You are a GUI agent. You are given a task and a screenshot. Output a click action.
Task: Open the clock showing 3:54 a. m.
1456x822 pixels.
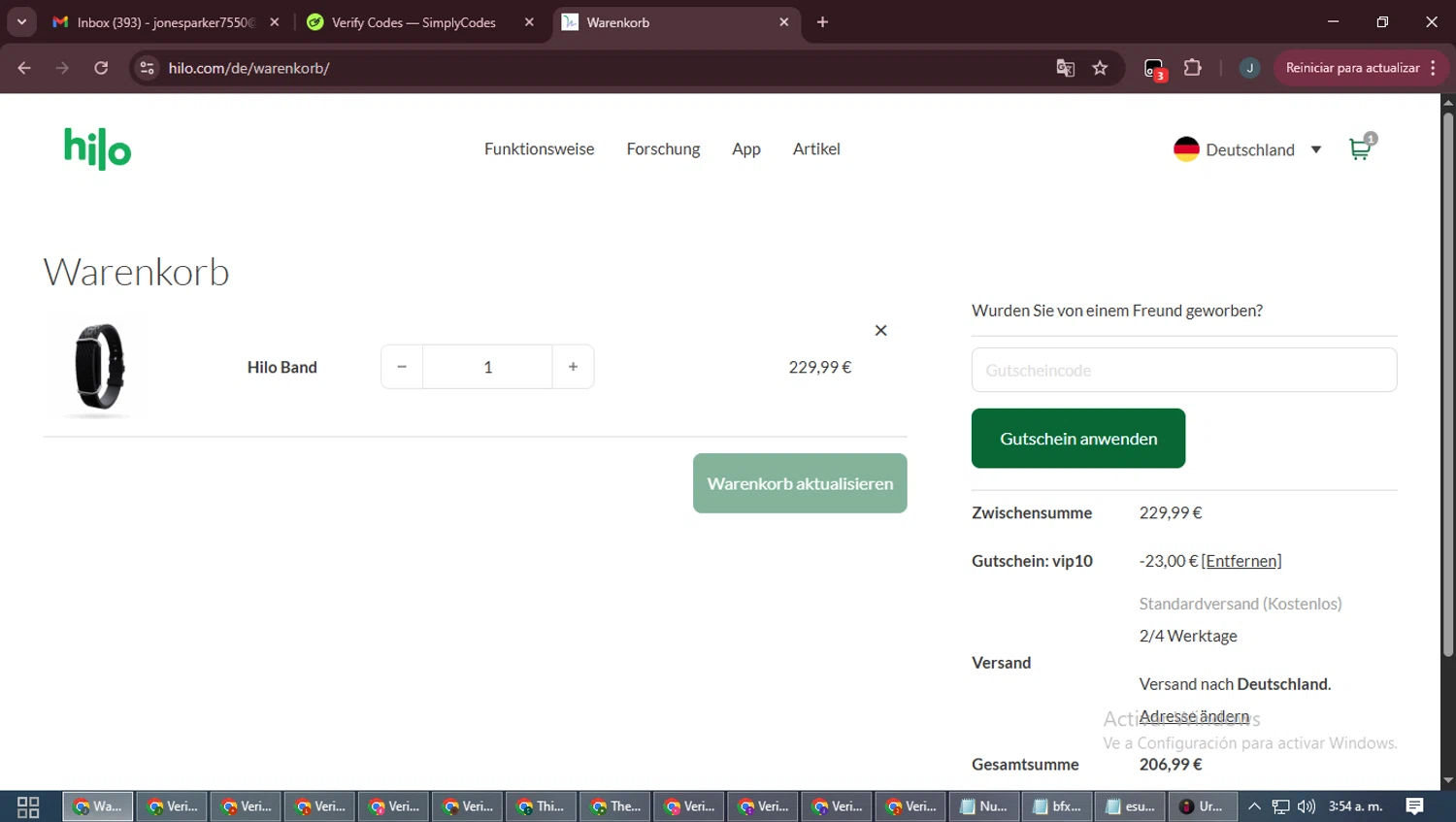[1356, 806]
